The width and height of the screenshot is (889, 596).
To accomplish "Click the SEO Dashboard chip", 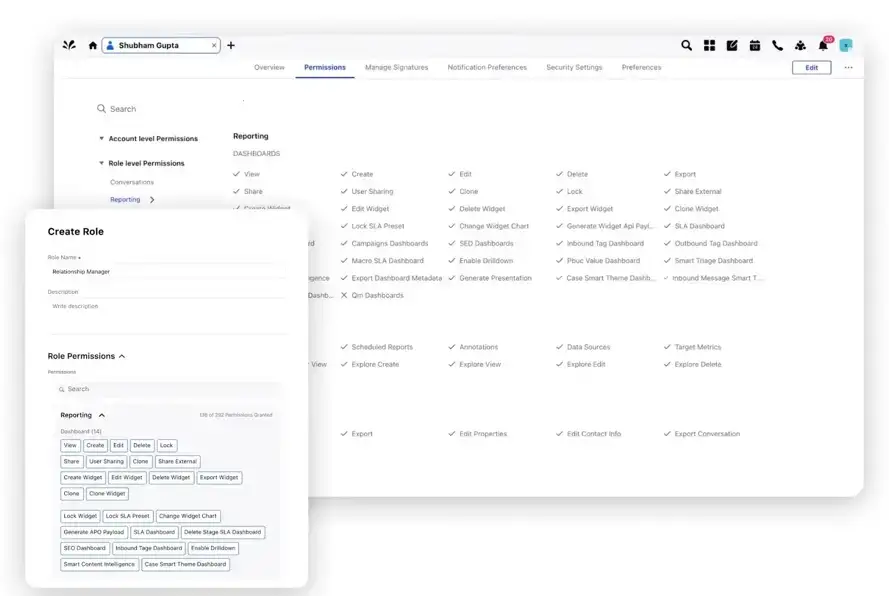I will click(x=84, y=548).
